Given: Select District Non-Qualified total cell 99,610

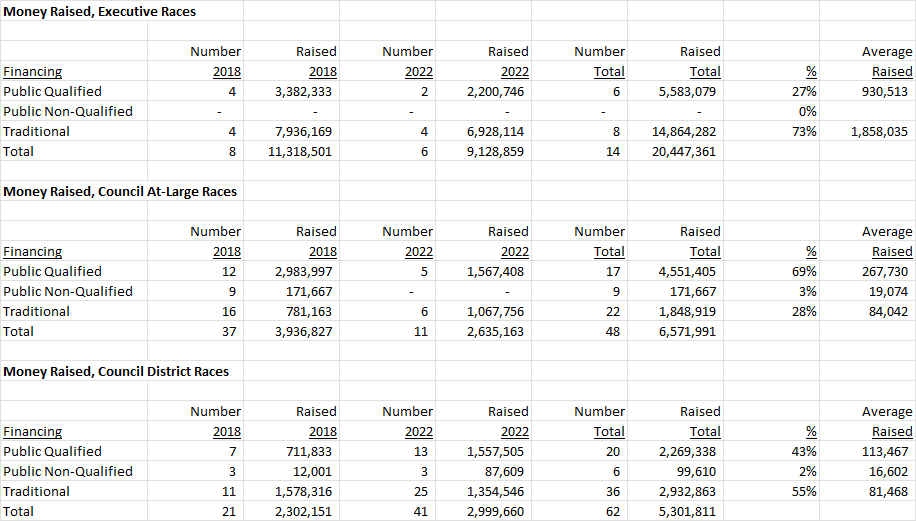Looking at the screenshot, I should coord(696,471).
